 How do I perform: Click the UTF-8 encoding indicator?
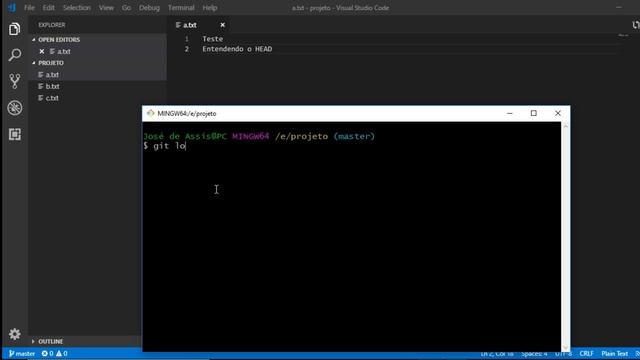564,353
